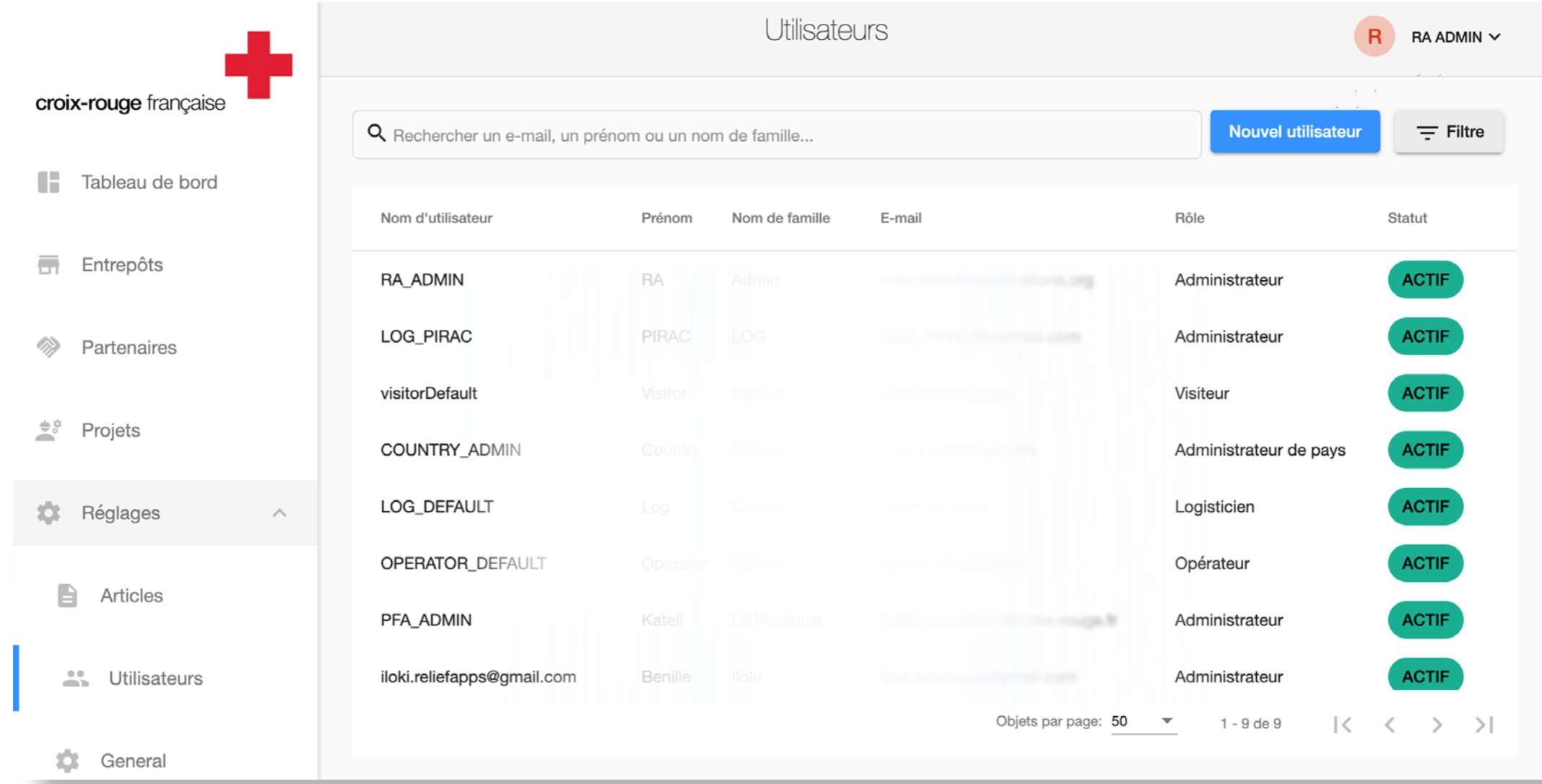The height and width of the screenshot is (784, 1542).
Task: Go to the last page arrow
Action: [1484, 724]
